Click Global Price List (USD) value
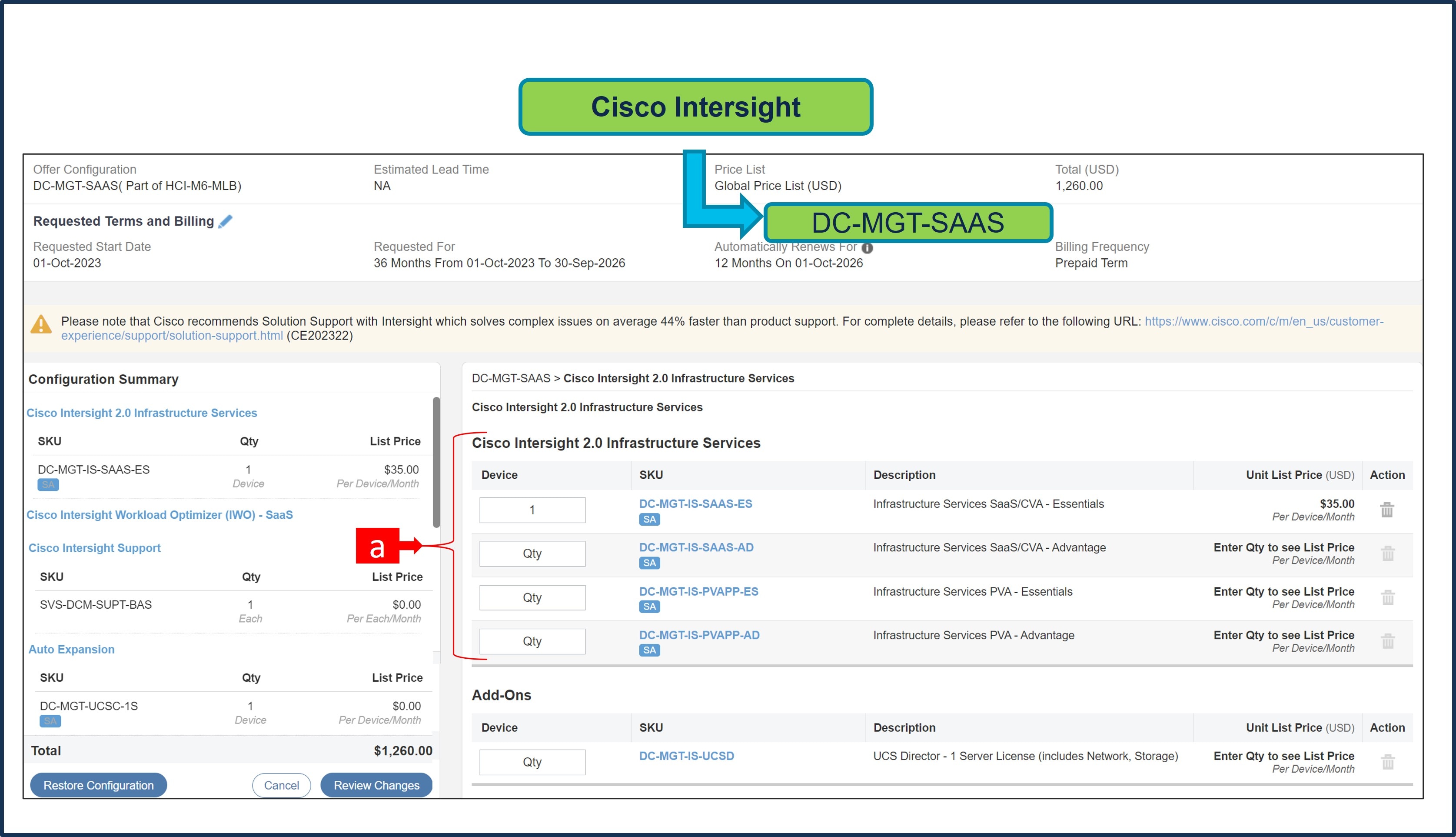 (x=778, y=186)
